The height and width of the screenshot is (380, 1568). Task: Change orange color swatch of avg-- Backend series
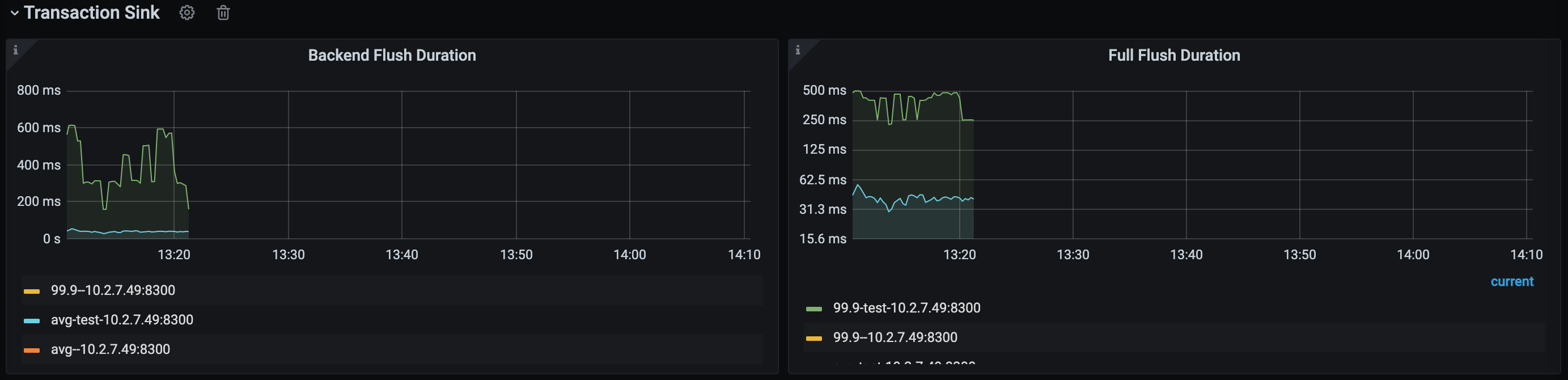32,350
